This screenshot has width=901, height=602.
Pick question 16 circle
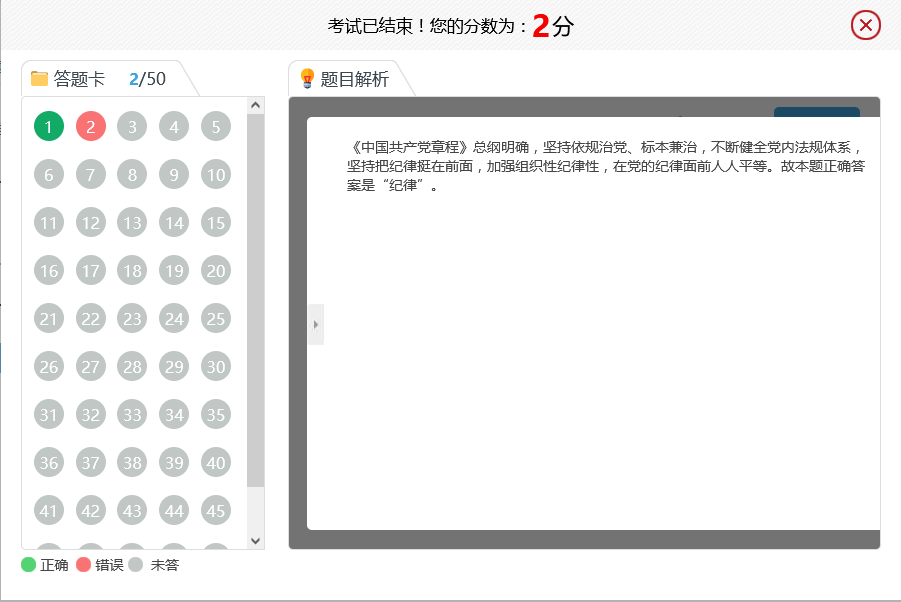[49, 270]
